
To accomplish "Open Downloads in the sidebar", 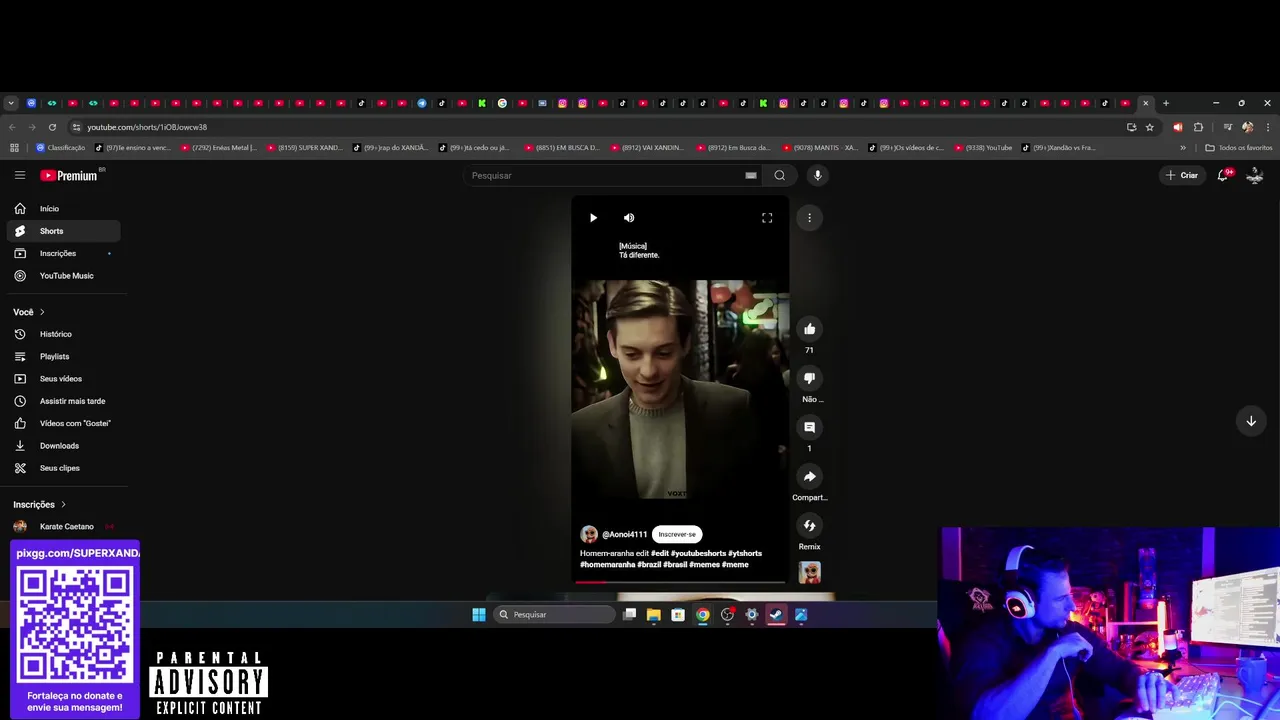I will pyautogui.click(x=64, y=445).
